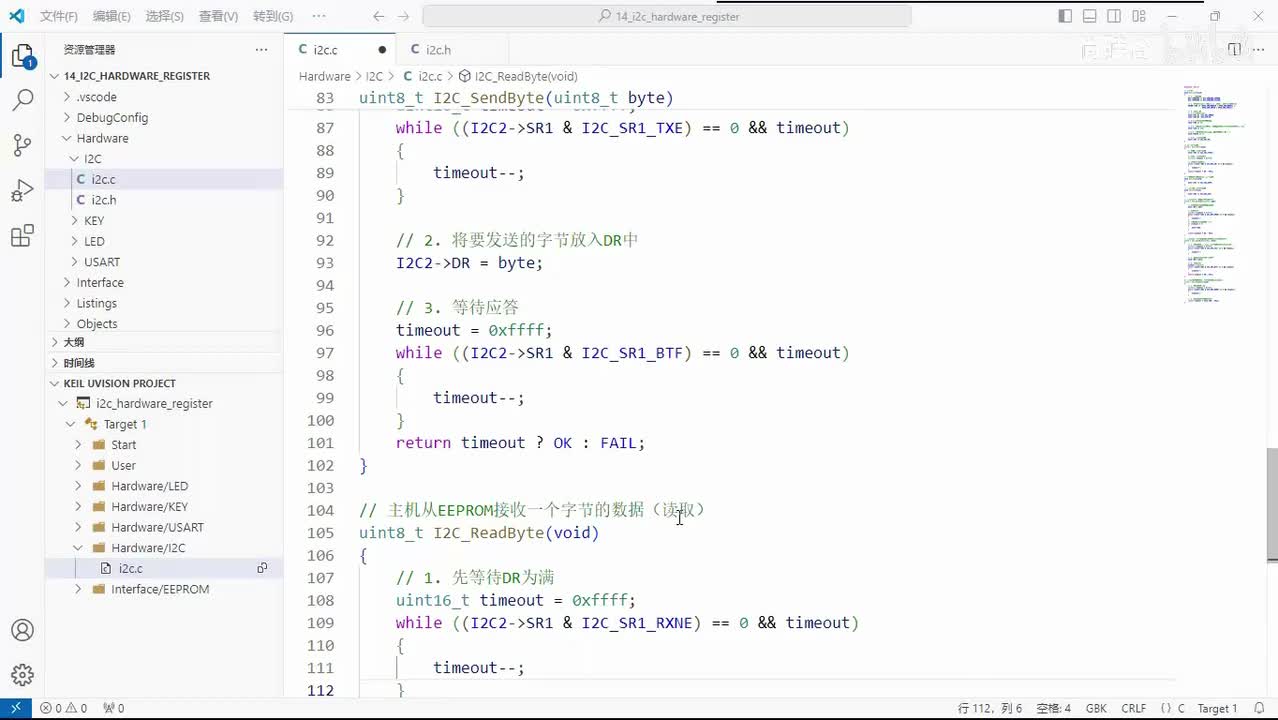Collapse the I2C folder in explorer
The height and width of the screenshot is (720, 1278).
coord(92,159)
